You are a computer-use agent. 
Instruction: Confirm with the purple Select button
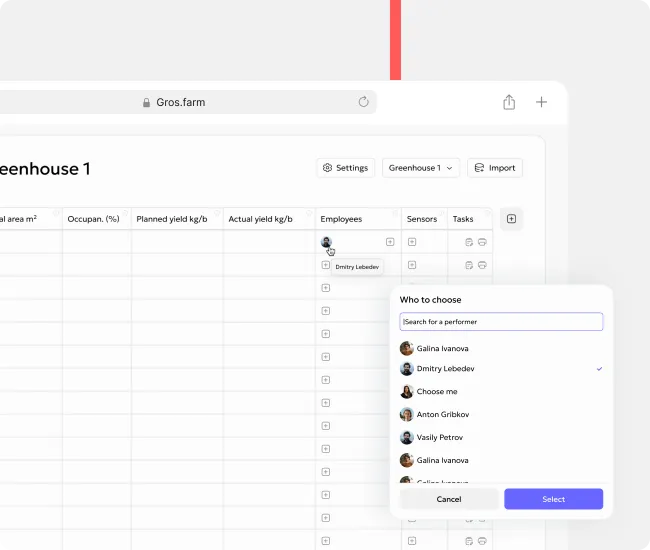pyautogui.click(x=553, y=499)
